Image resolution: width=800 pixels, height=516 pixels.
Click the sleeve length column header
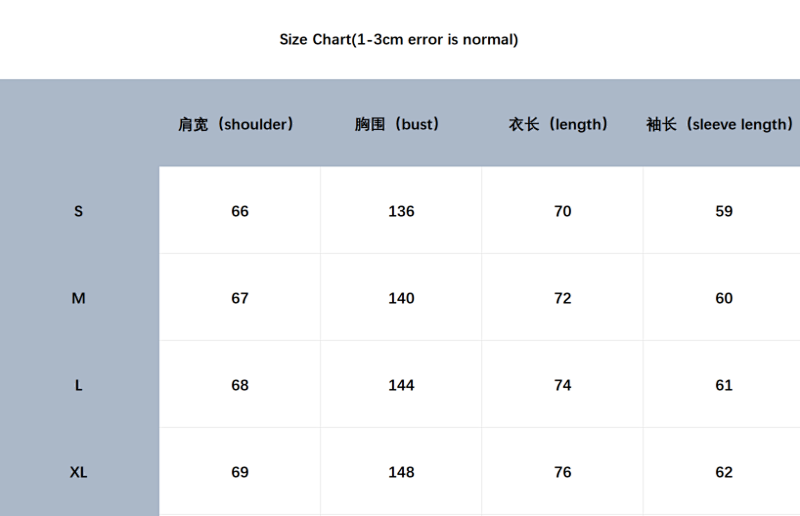(719, 124)
